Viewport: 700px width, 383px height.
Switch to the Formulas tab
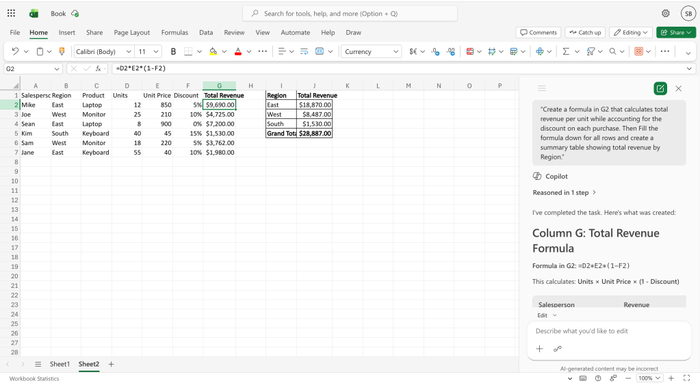point(175,32)
